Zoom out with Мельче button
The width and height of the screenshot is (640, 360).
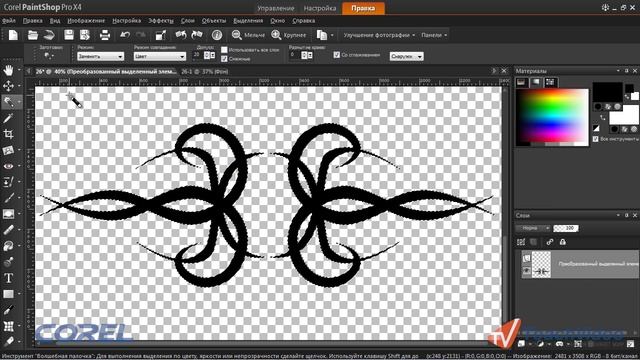(x=248, y=35)
